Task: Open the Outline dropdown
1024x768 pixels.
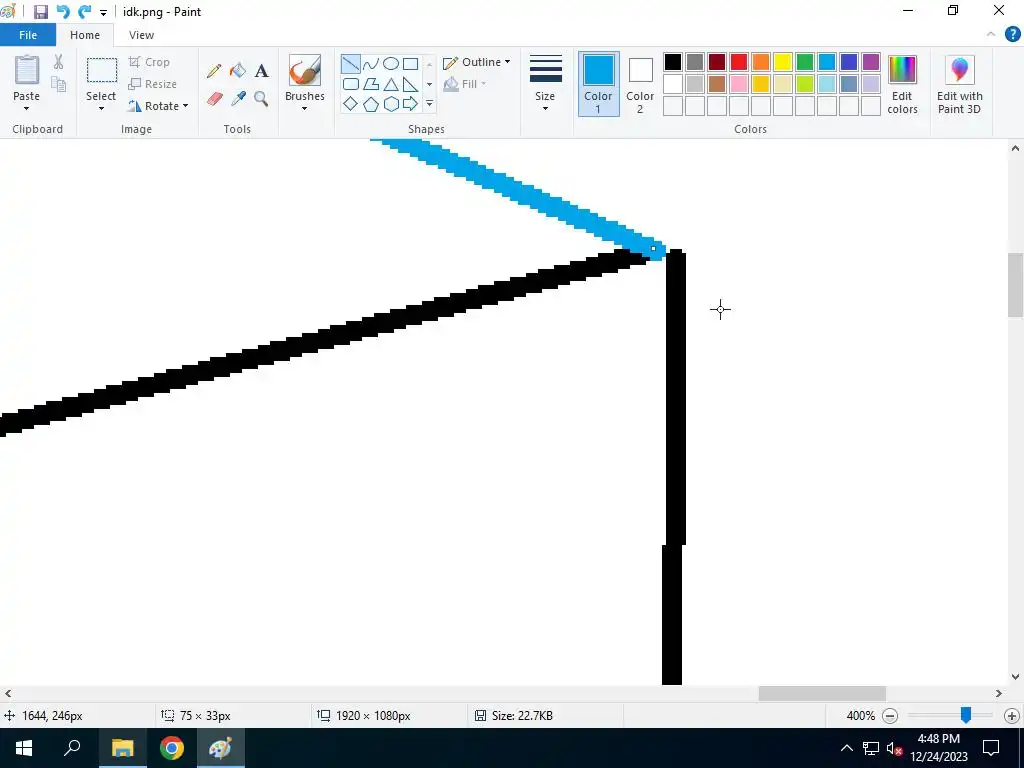Action: coord(476,62)
